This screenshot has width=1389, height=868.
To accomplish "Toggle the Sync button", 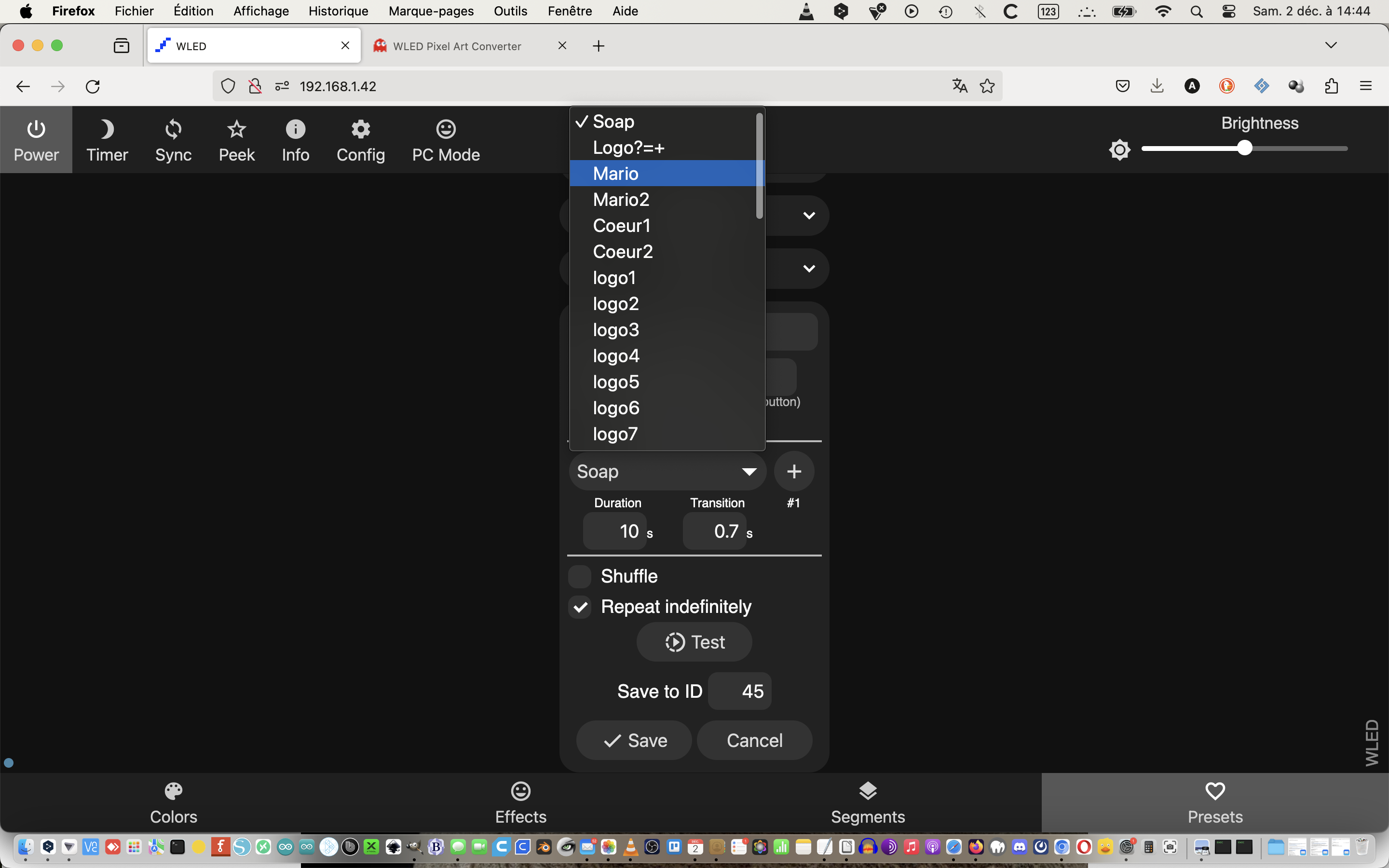I will [x=173, y=140].
